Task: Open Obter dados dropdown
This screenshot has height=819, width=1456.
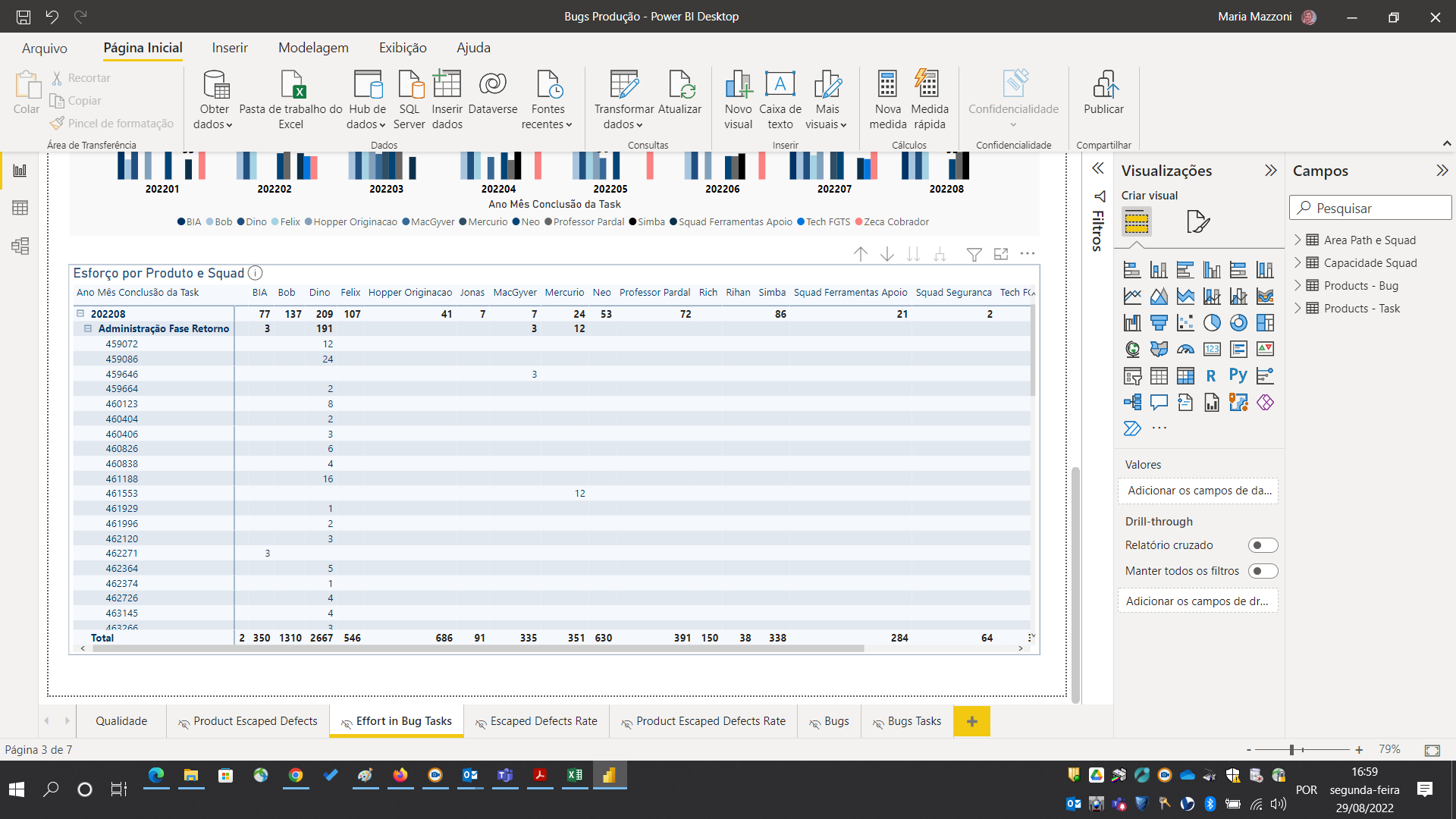Action: (x=213, y=99)
